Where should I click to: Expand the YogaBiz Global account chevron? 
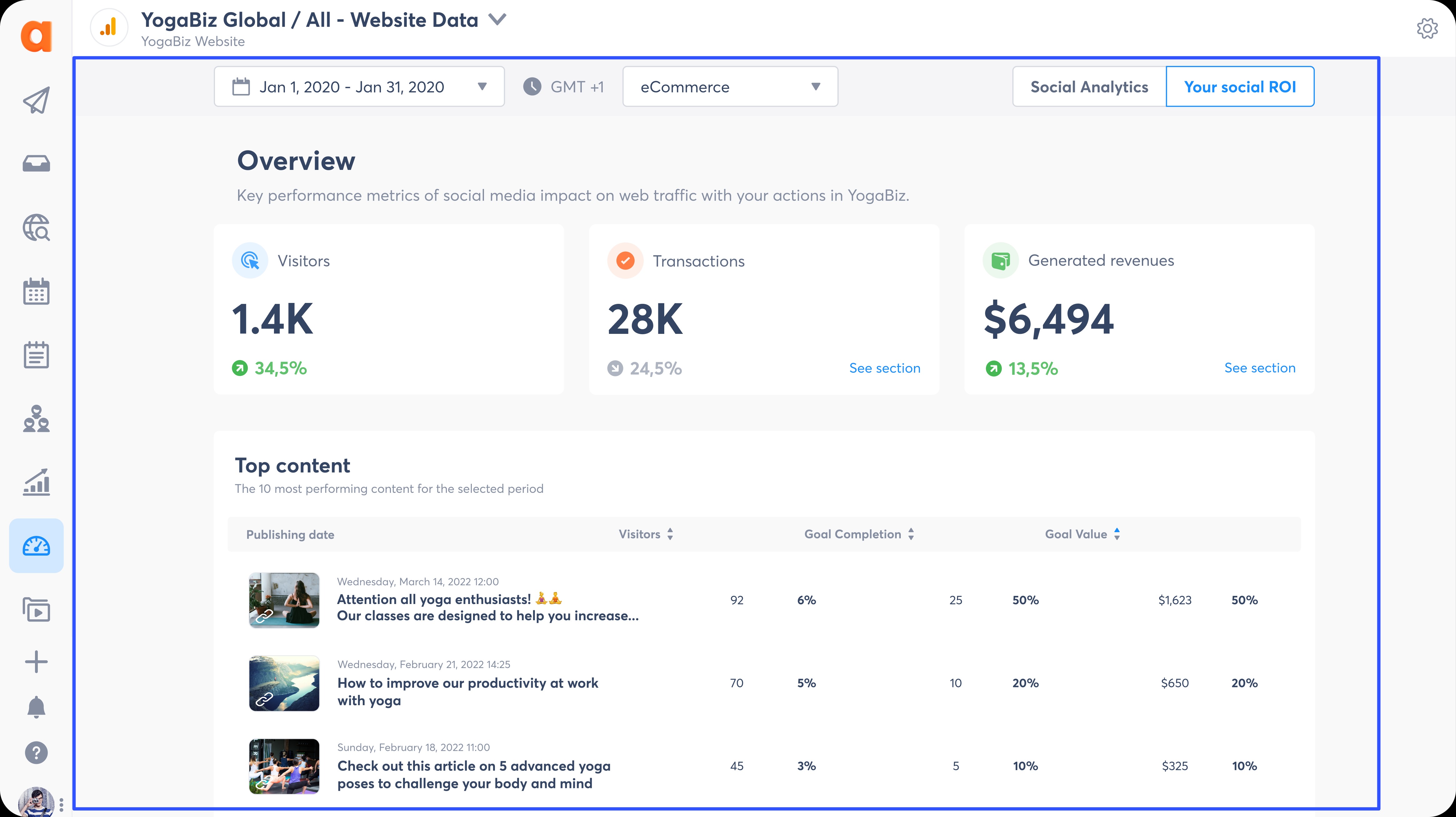coord(497,20)
